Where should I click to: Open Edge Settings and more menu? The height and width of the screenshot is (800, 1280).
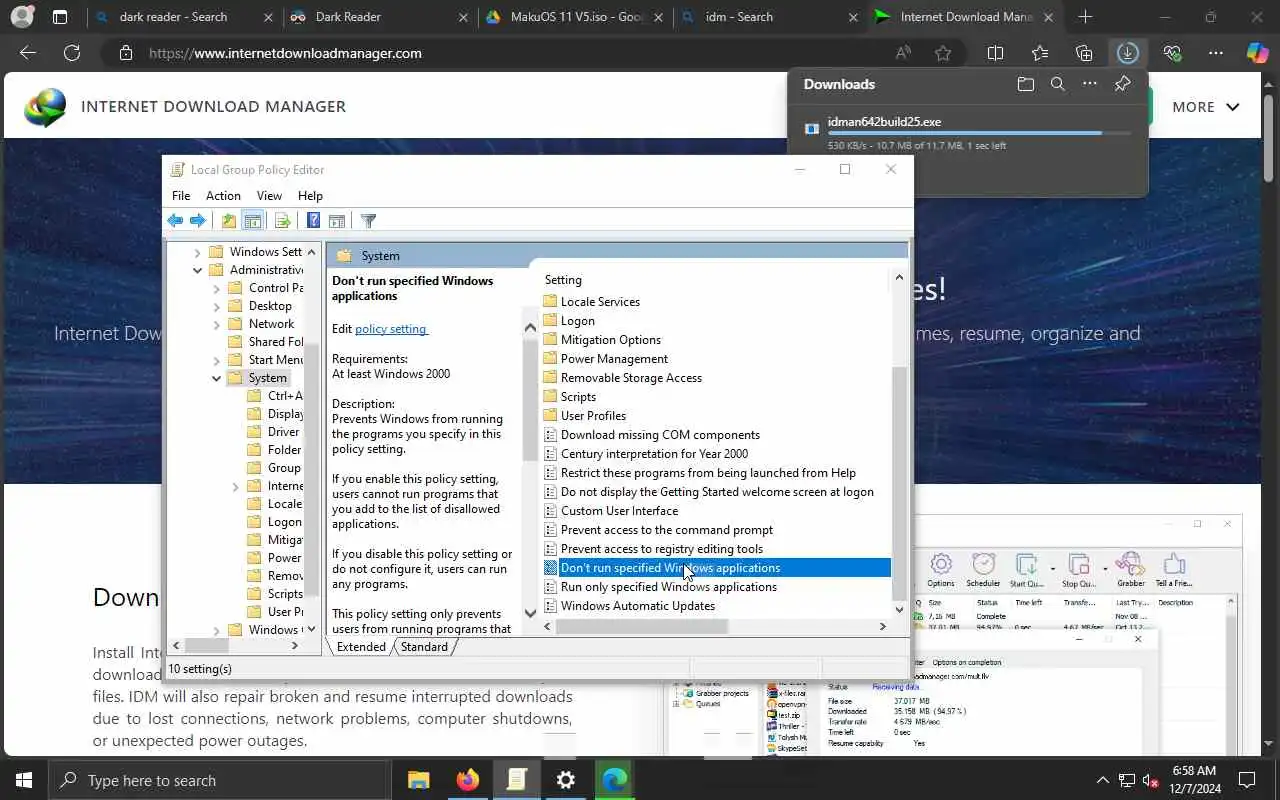click(x=1216, y=53)
